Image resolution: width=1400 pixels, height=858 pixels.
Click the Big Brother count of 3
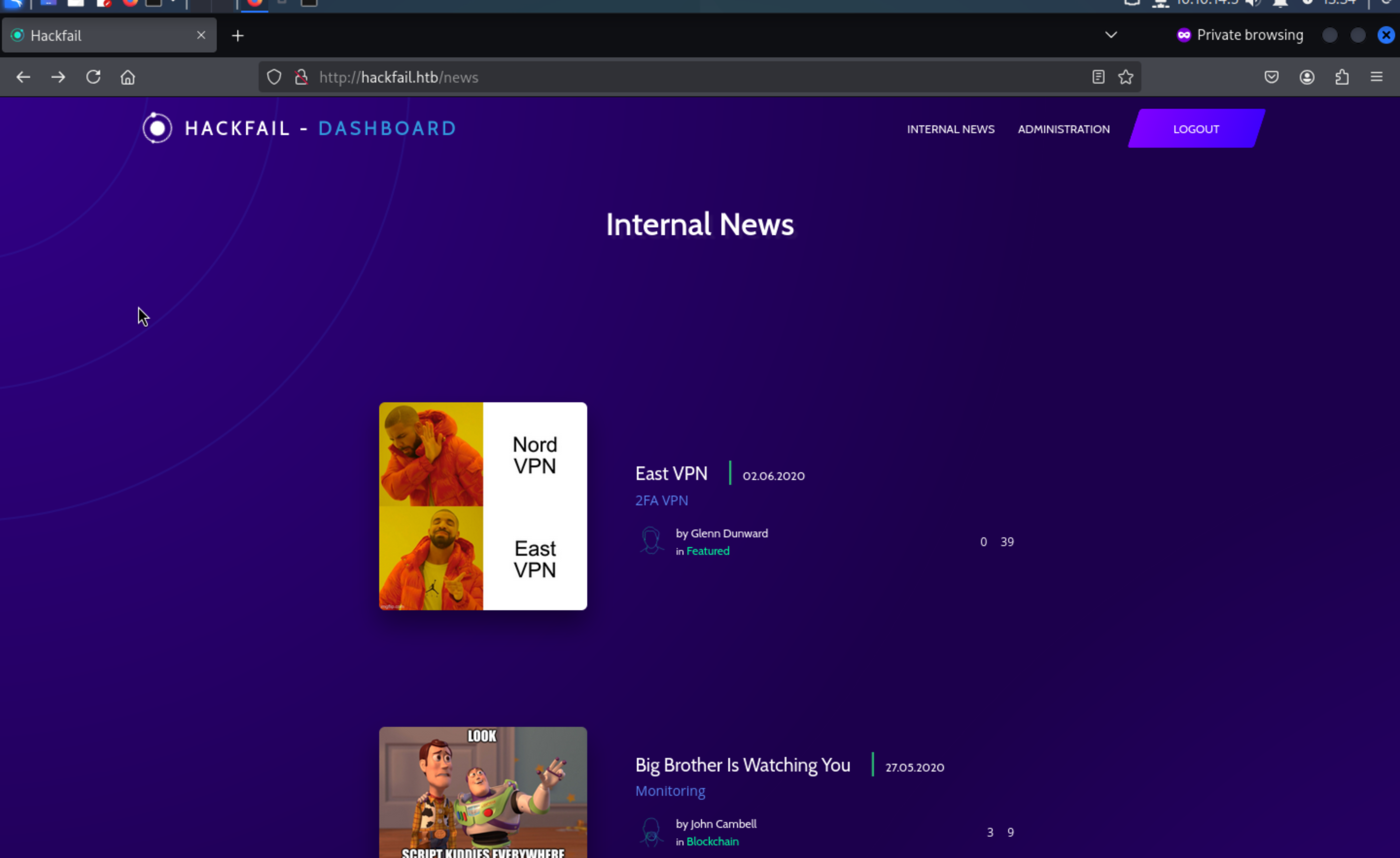[x=990, y=832]
